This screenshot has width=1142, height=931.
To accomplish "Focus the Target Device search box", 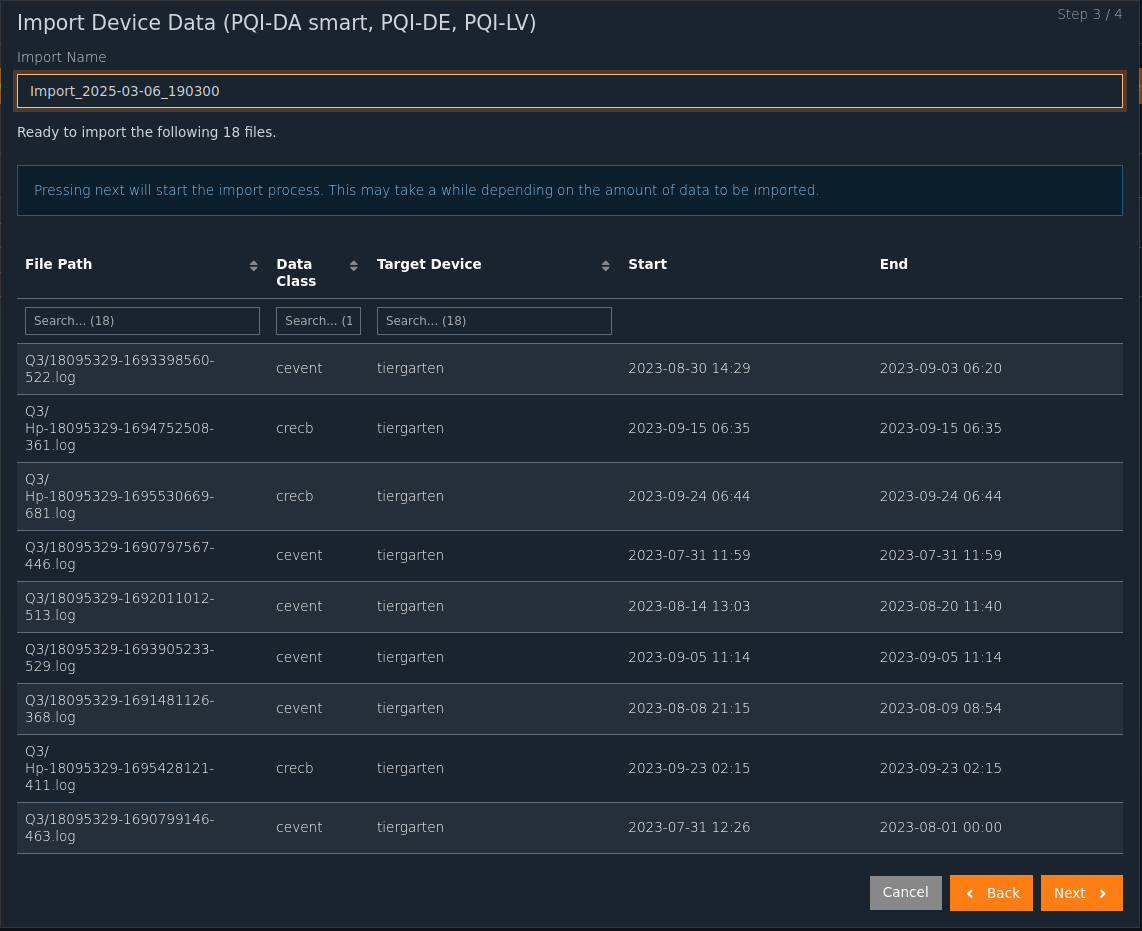I will [494, 321].
